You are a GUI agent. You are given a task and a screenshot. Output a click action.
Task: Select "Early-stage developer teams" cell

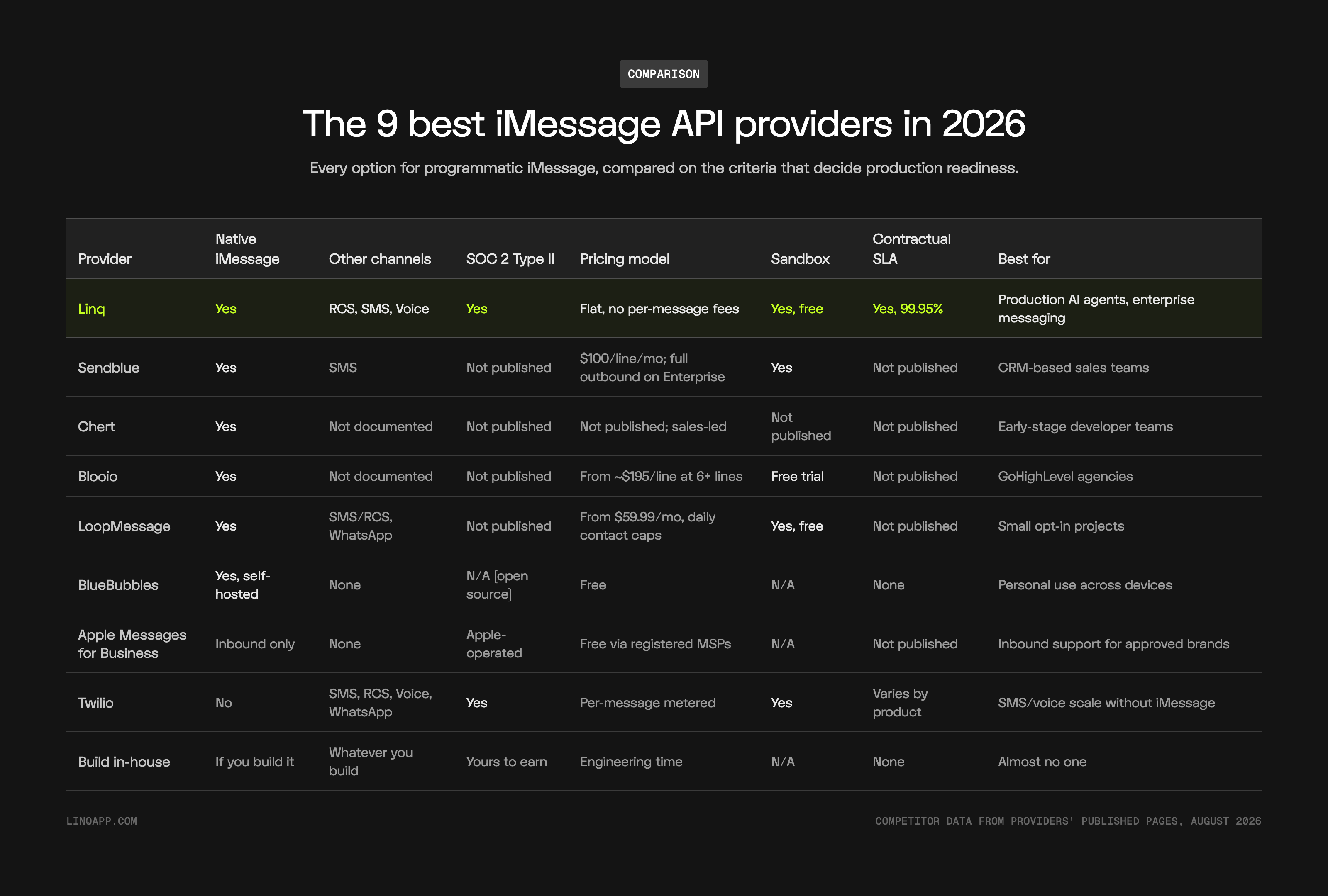1085,426
